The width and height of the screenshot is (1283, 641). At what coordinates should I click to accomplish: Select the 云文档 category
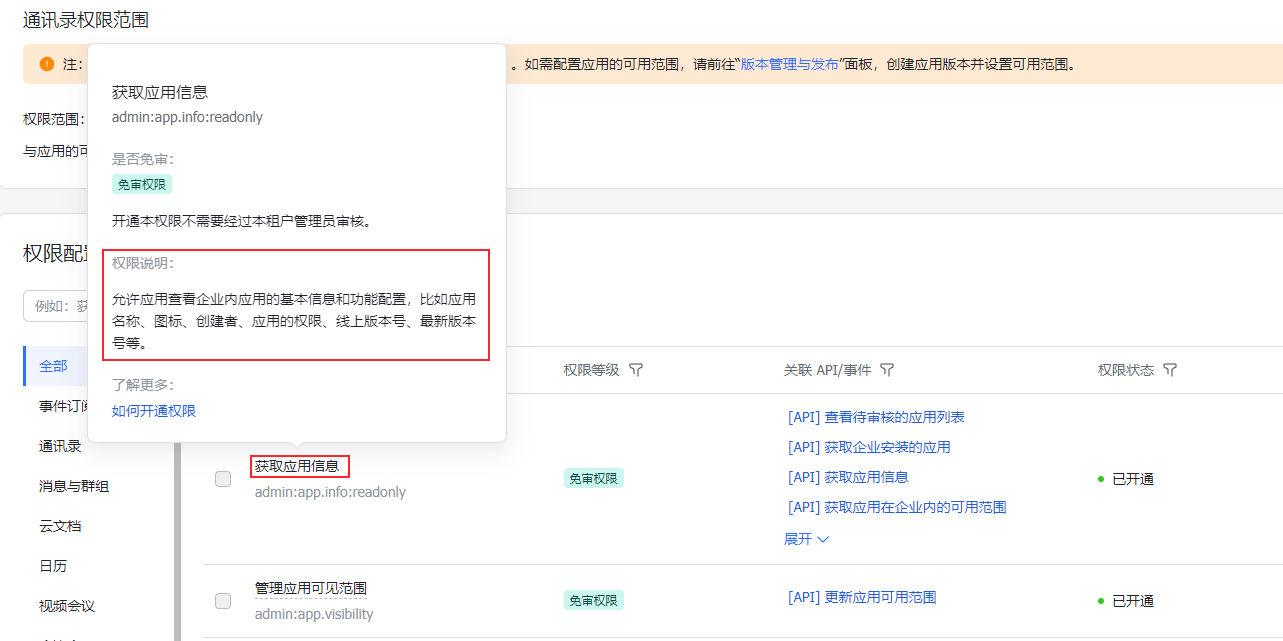pyautogui.click(x=60, y=526)
